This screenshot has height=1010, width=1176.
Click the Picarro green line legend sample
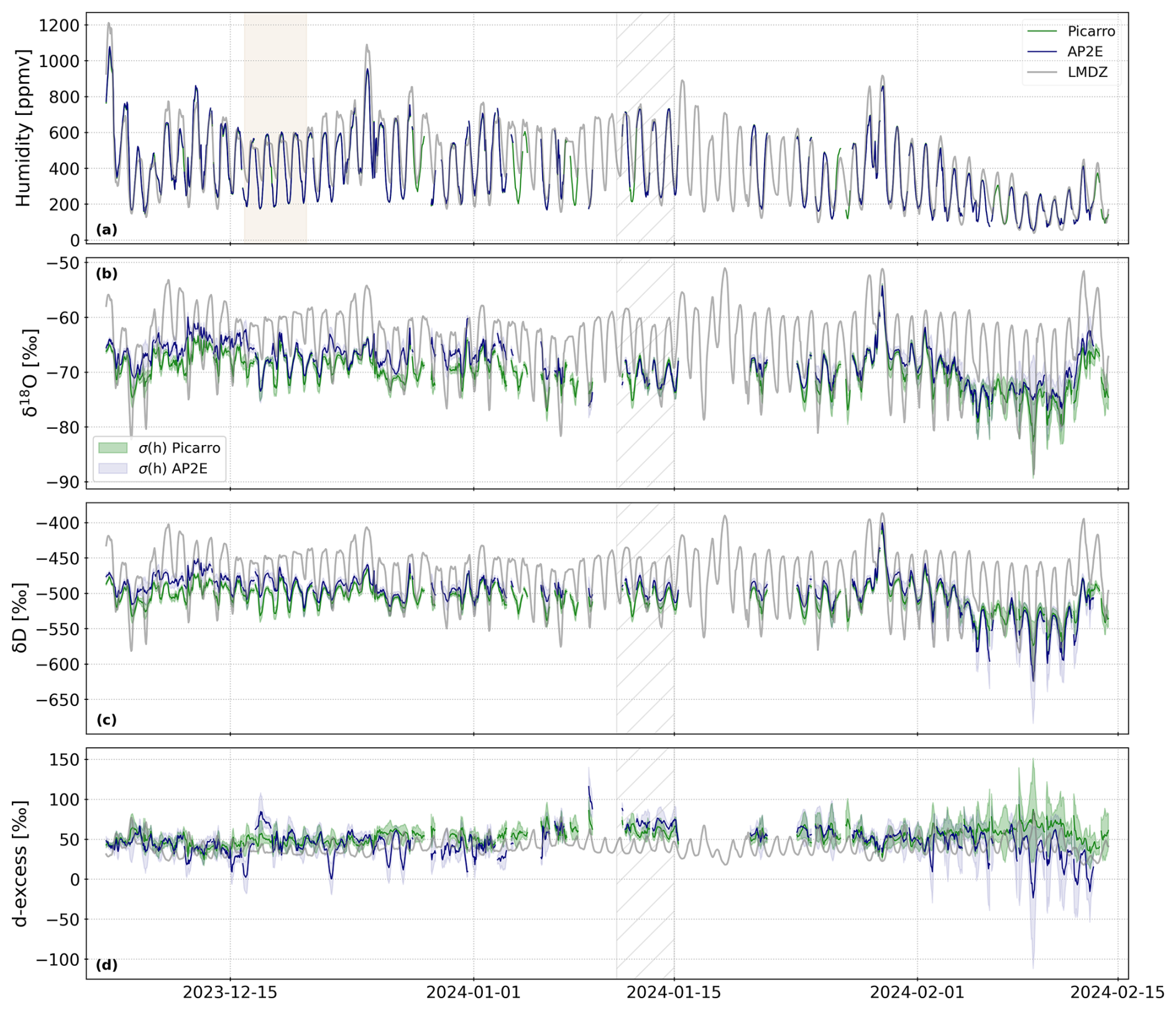(1042, 31)
